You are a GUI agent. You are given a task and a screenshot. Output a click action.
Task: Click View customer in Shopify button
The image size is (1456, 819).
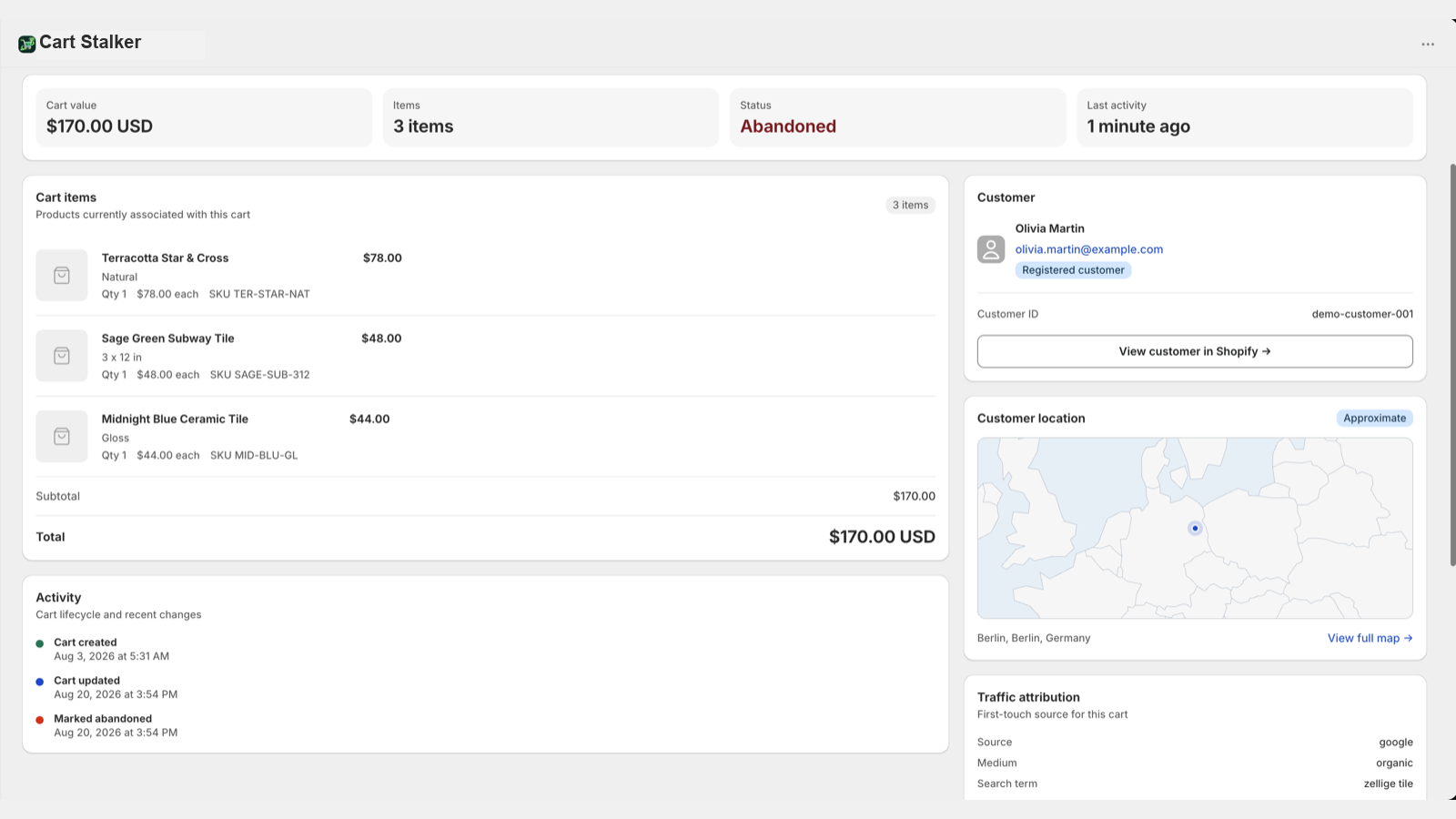coord(1195,351)
